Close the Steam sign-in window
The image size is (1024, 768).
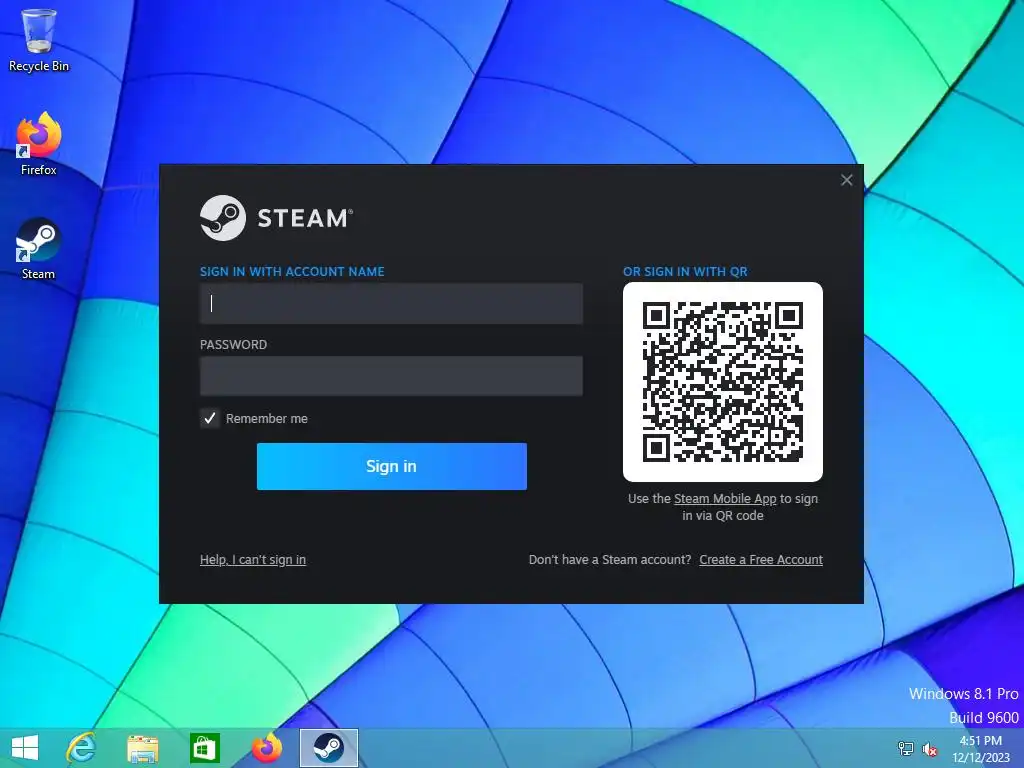[846, 180]
